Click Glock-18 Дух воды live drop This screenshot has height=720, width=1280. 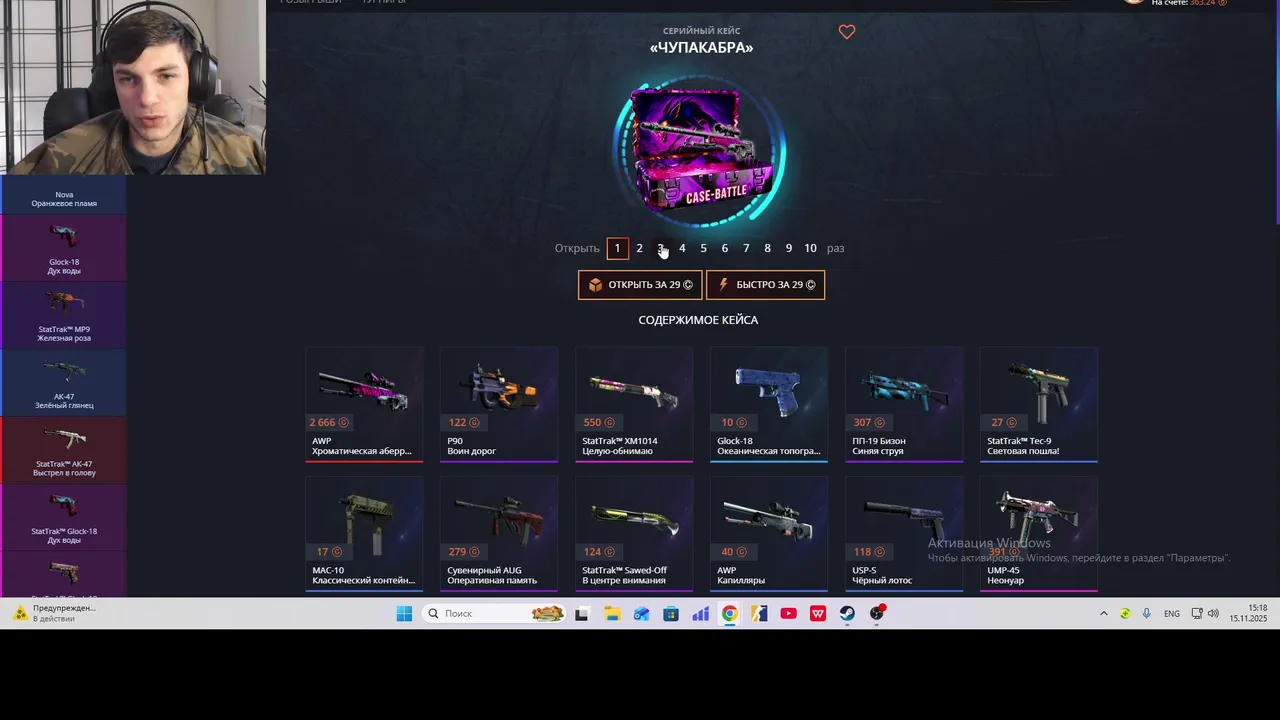pyautogui.click(x=63, y=248)
